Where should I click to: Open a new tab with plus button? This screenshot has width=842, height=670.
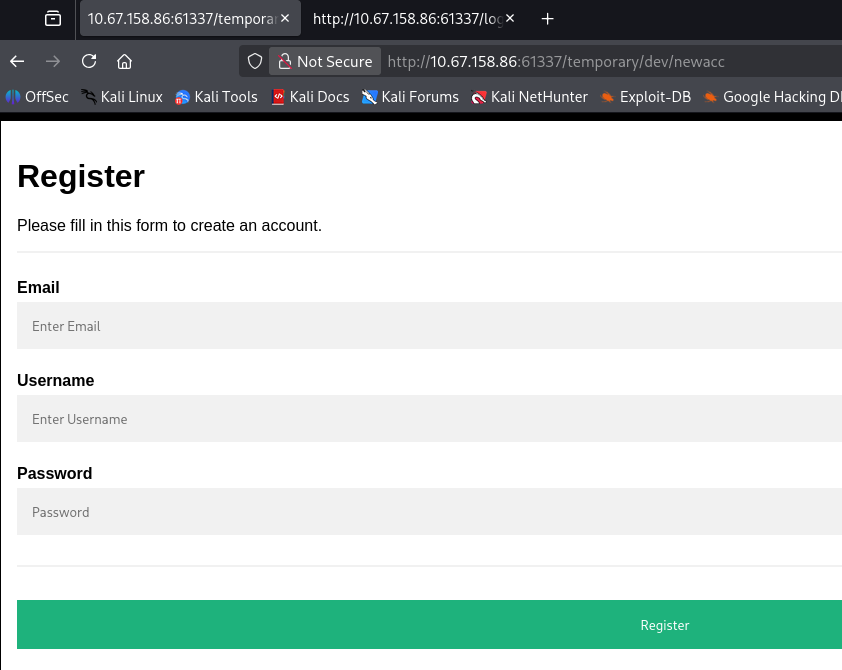coord(547,19)
